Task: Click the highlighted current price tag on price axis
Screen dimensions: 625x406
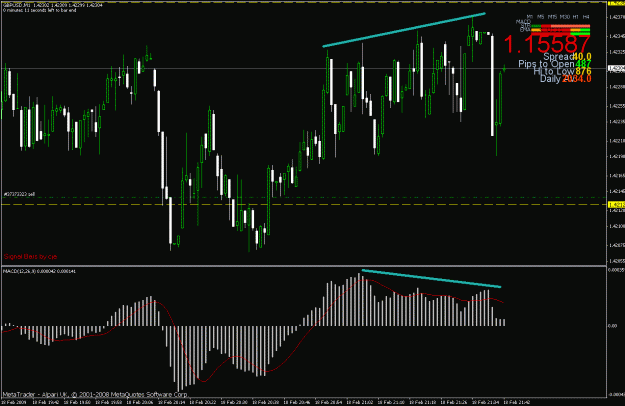Action: [x=616, y=69]
